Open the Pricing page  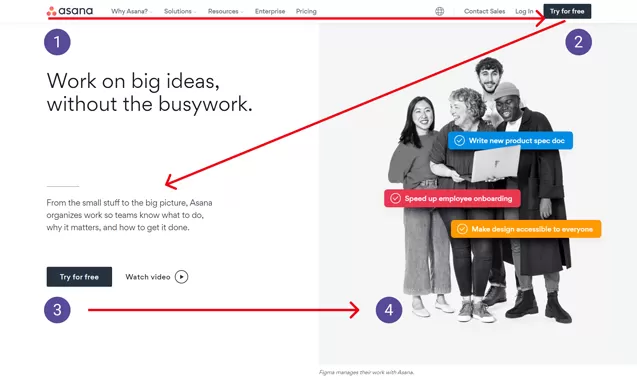306,11
